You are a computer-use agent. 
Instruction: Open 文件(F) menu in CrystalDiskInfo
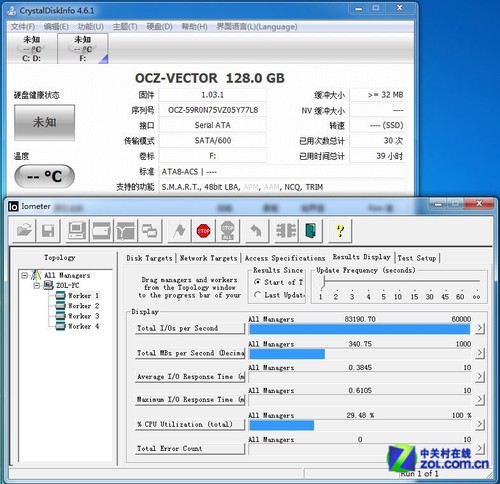tap(22, 27)
